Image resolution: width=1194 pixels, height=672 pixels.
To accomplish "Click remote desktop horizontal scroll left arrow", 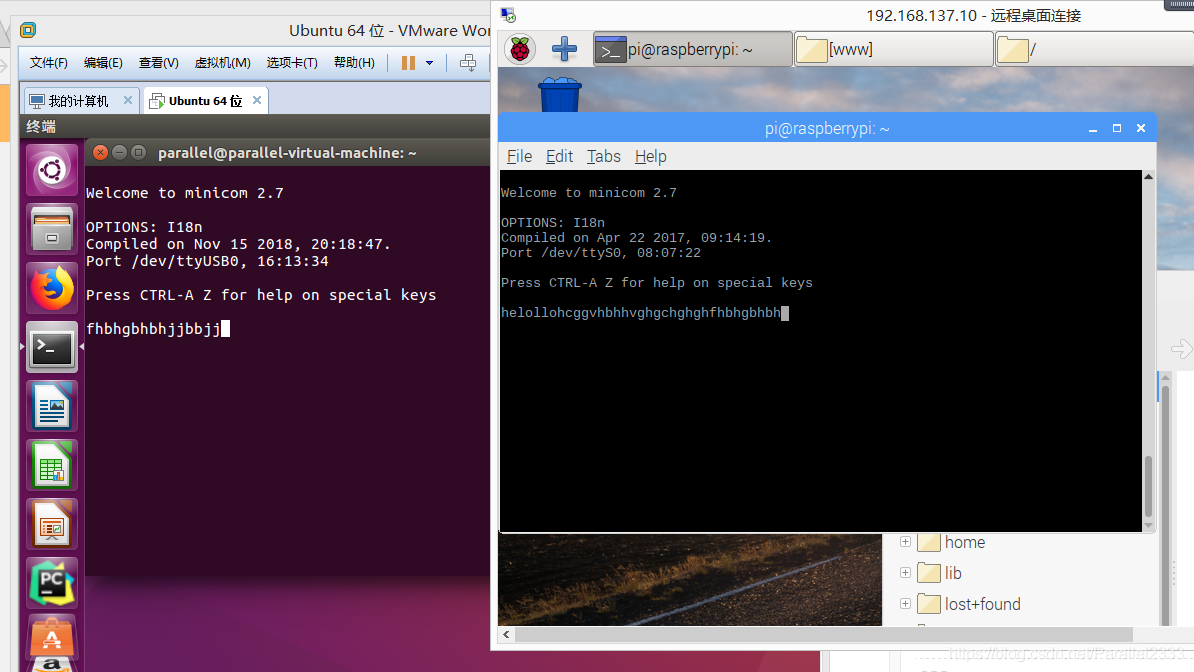I will click(x=506, y=634).
